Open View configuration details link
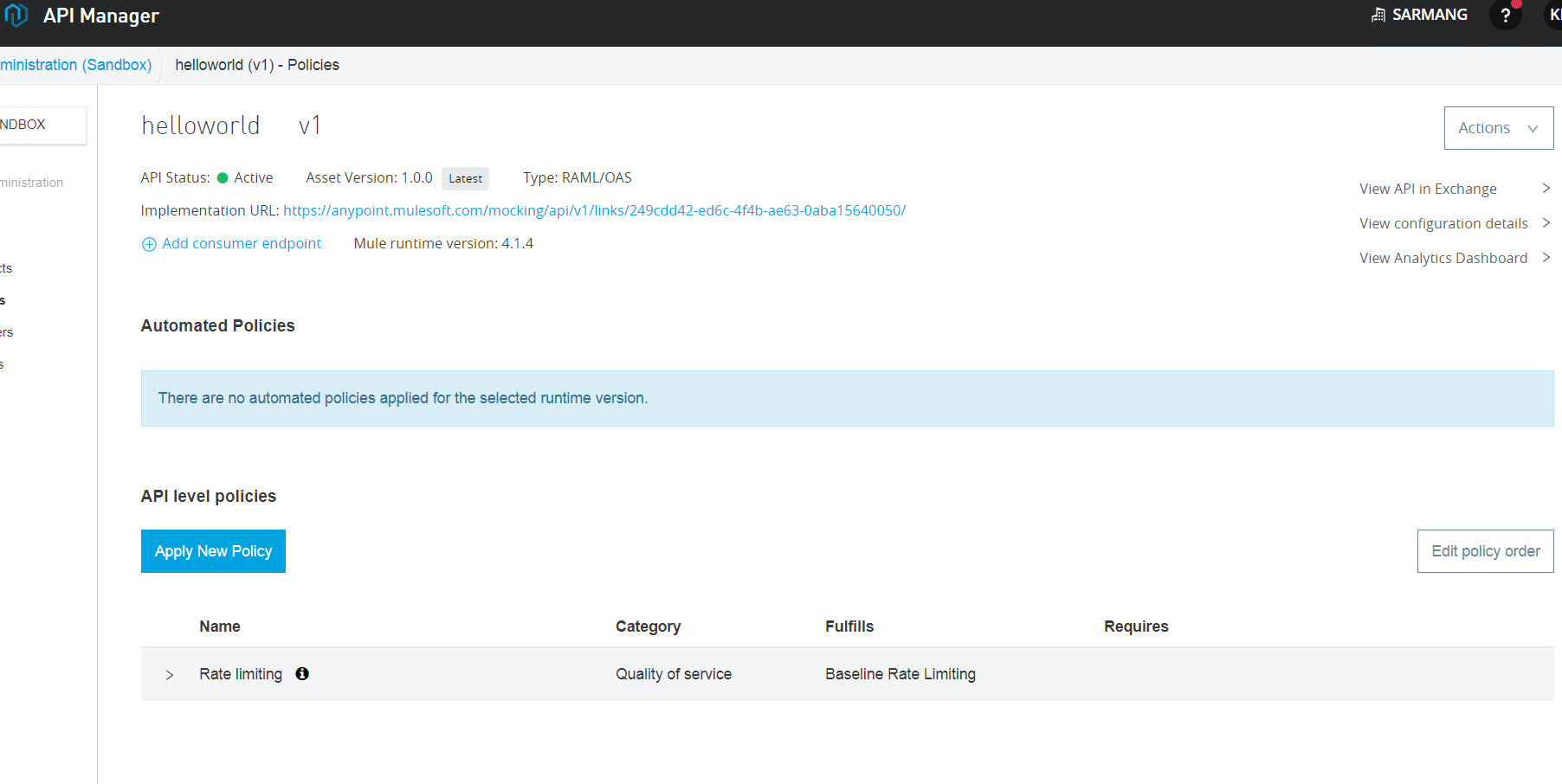Image resolution: width=1562 pixels, height=784 pixels. 1443,223
